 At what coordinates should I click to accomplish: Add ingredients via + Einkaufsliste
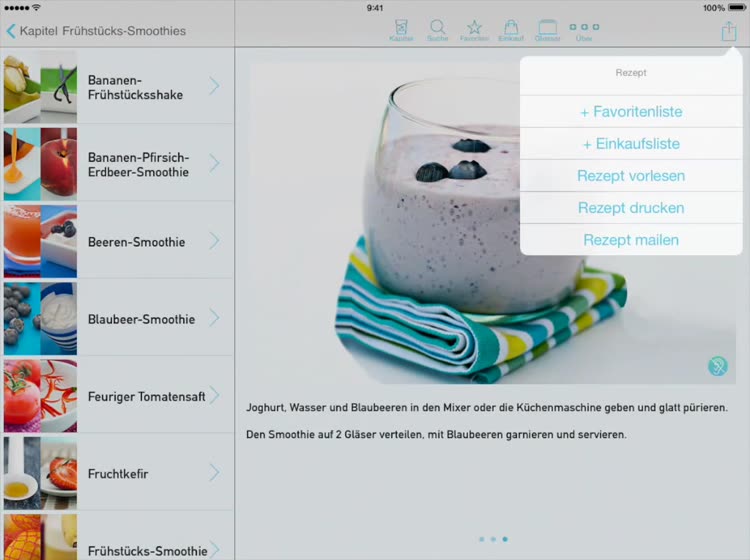tap(631, 143)
